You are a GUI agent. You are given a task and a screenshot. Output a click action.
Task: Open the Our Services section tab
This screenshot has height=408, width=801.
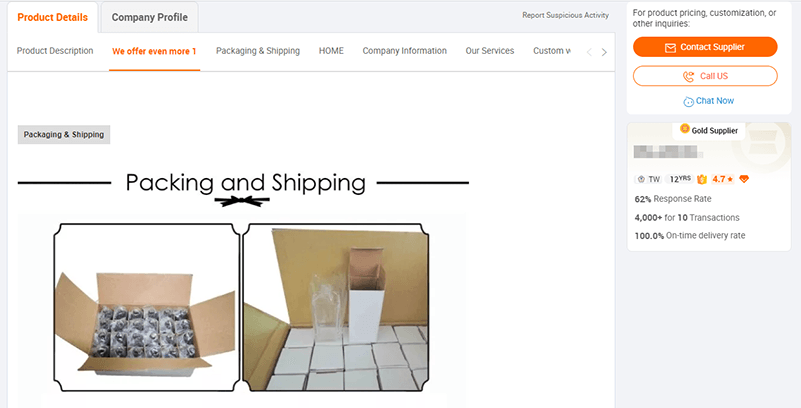pyautogui.click(x=490, y=51)
